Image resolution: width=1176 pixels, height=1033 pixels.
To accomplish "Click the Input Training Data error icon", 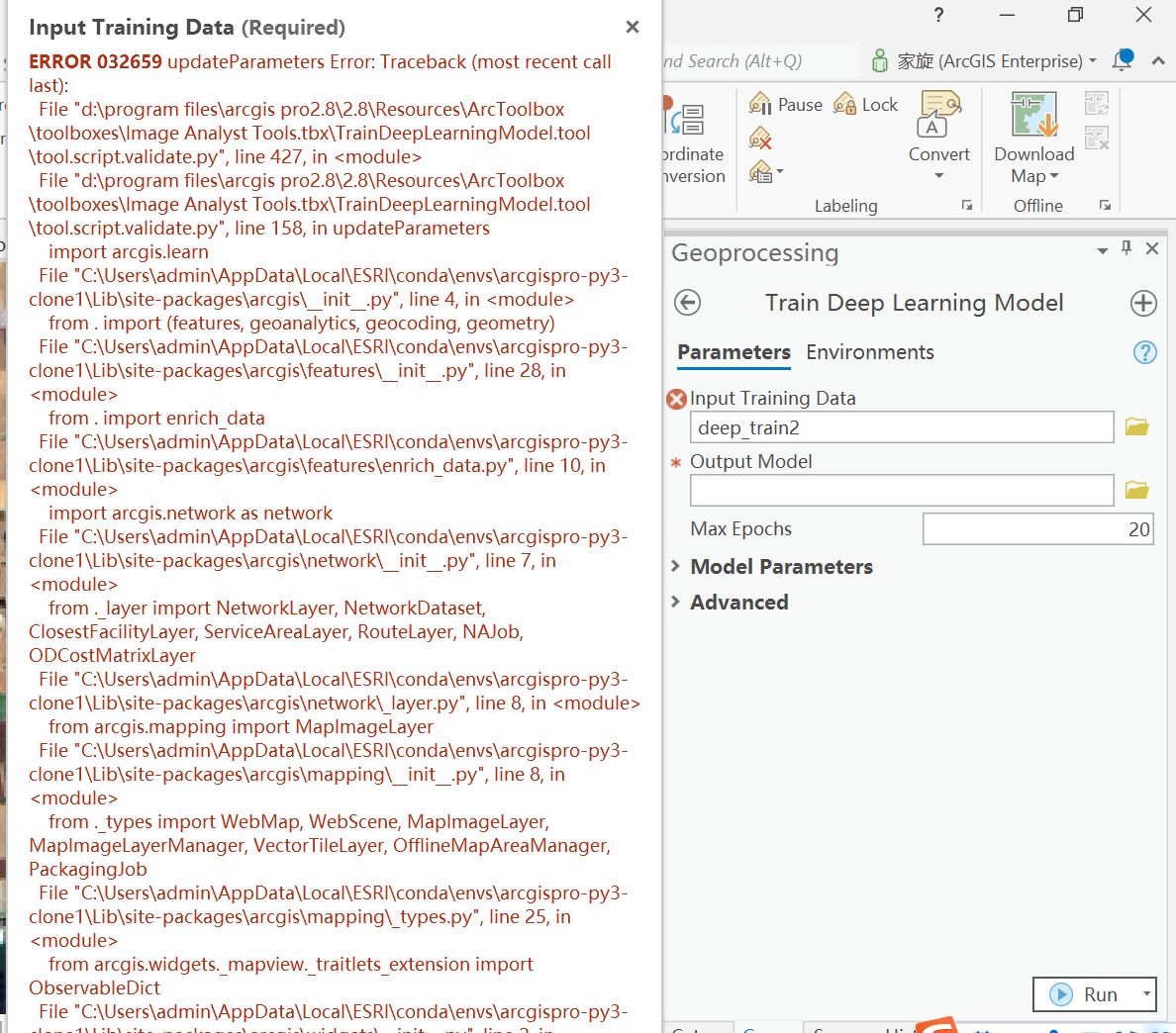I will 676,400.
